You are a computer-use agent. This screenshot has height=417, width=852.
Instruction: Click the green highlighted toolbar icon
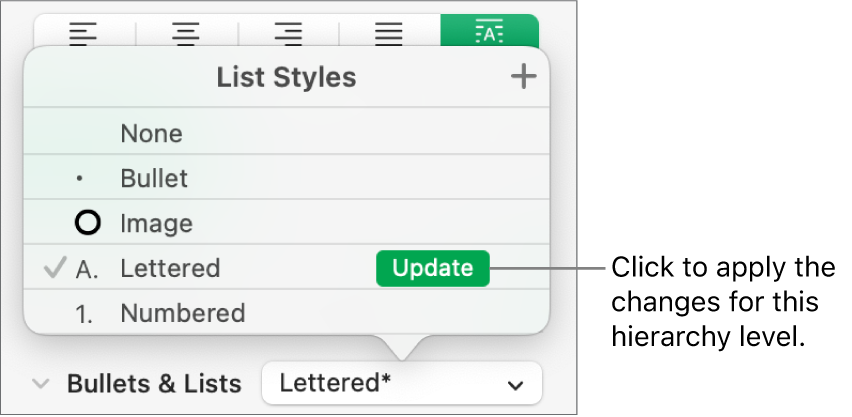[x=489, y=32]
